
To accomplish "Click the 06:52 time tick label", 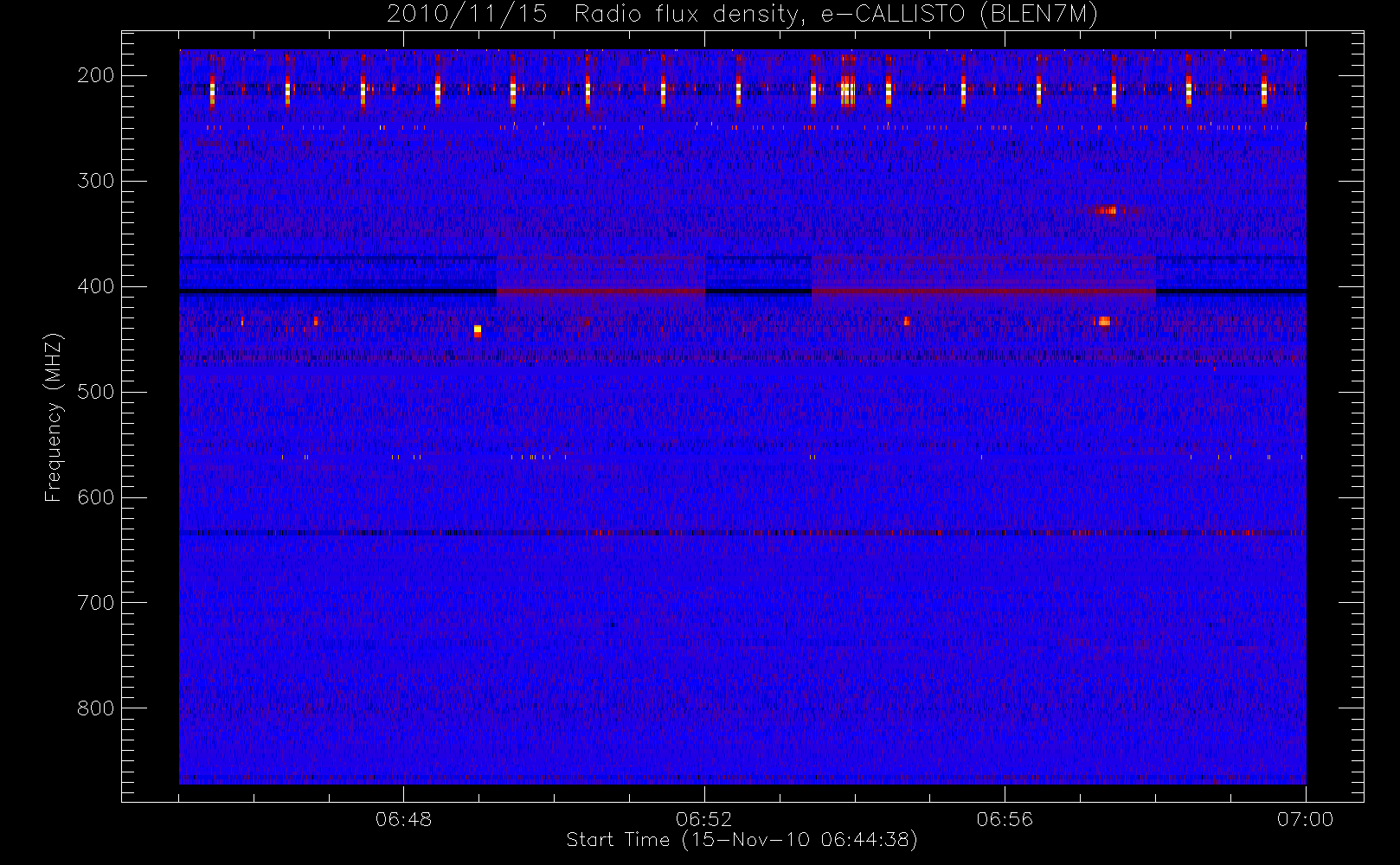I will coord(704,819).
